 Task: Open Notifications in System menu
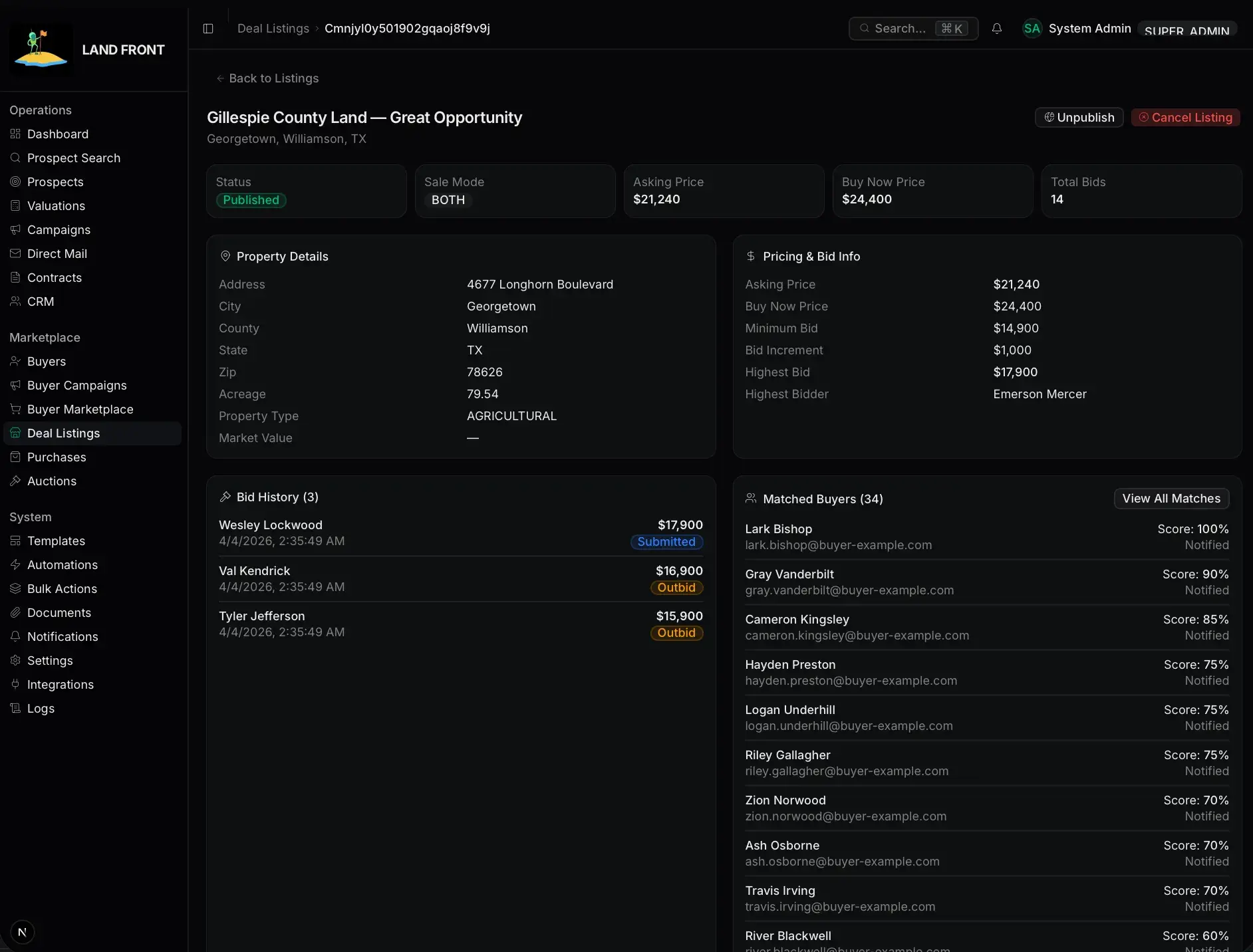pyautogui.click(x=92, y=636)
